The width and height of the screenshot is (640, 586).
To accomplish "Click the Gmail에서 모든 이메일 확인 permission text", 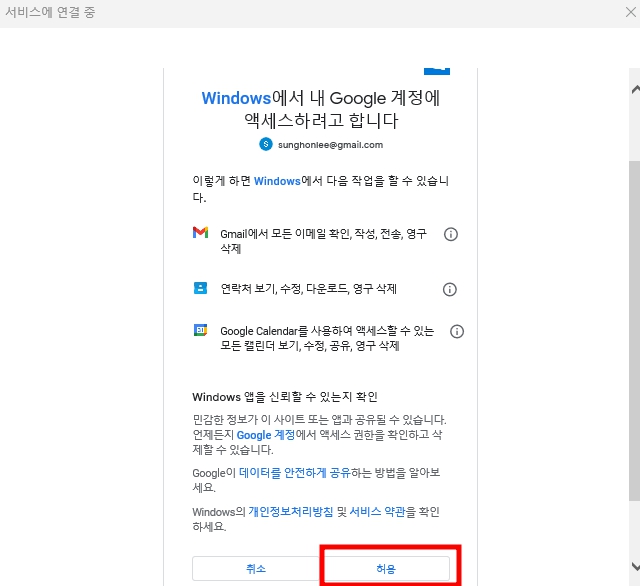I will pos(323,241).
